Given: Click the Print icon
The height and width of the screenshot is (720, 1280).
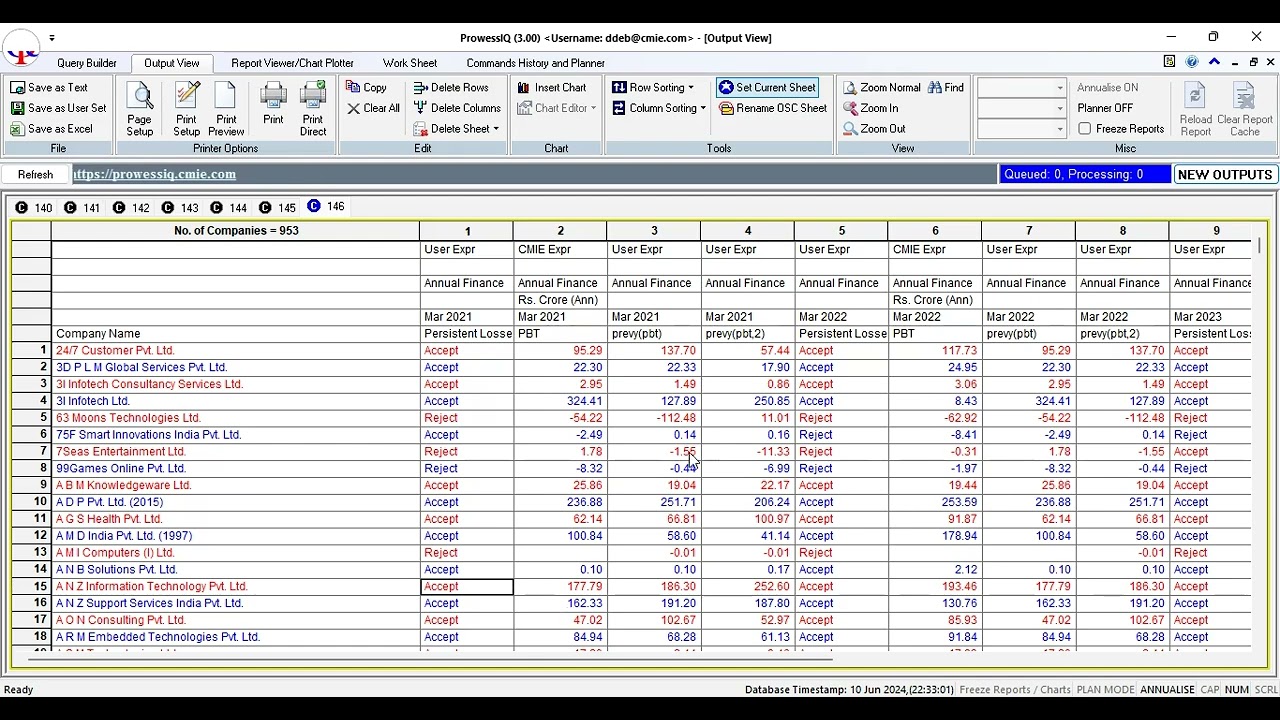Looking at the screenshot, I should point(273,105).
